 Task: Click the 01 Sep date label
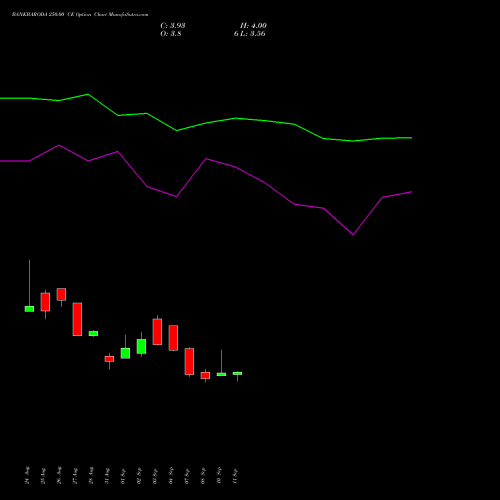(123, 475)
